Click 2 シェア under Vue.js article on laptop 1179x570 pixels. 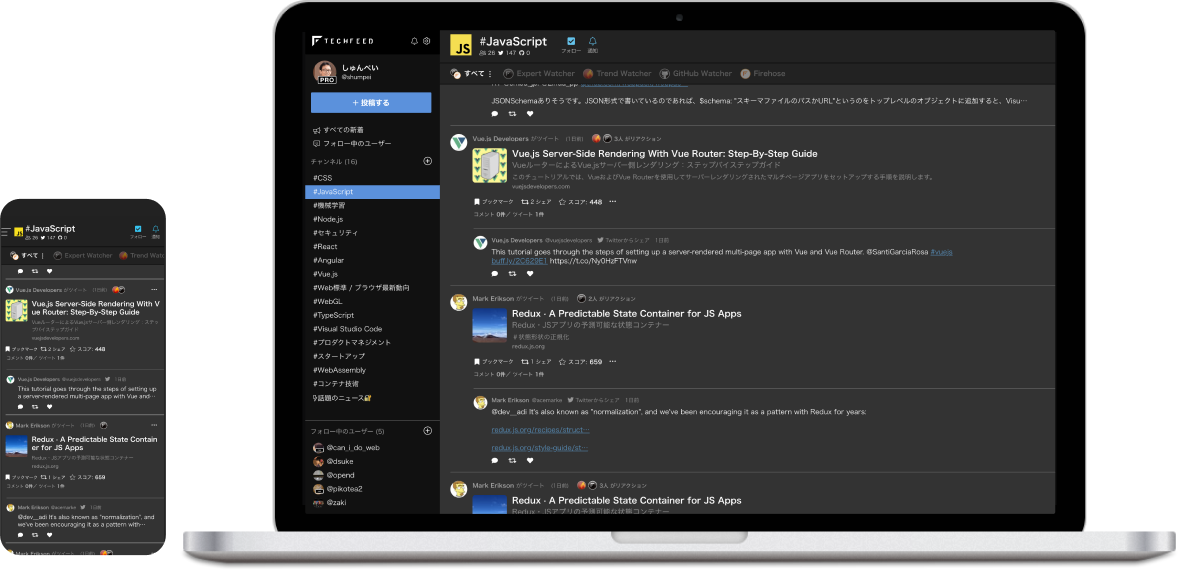click(x=536, y=202)
